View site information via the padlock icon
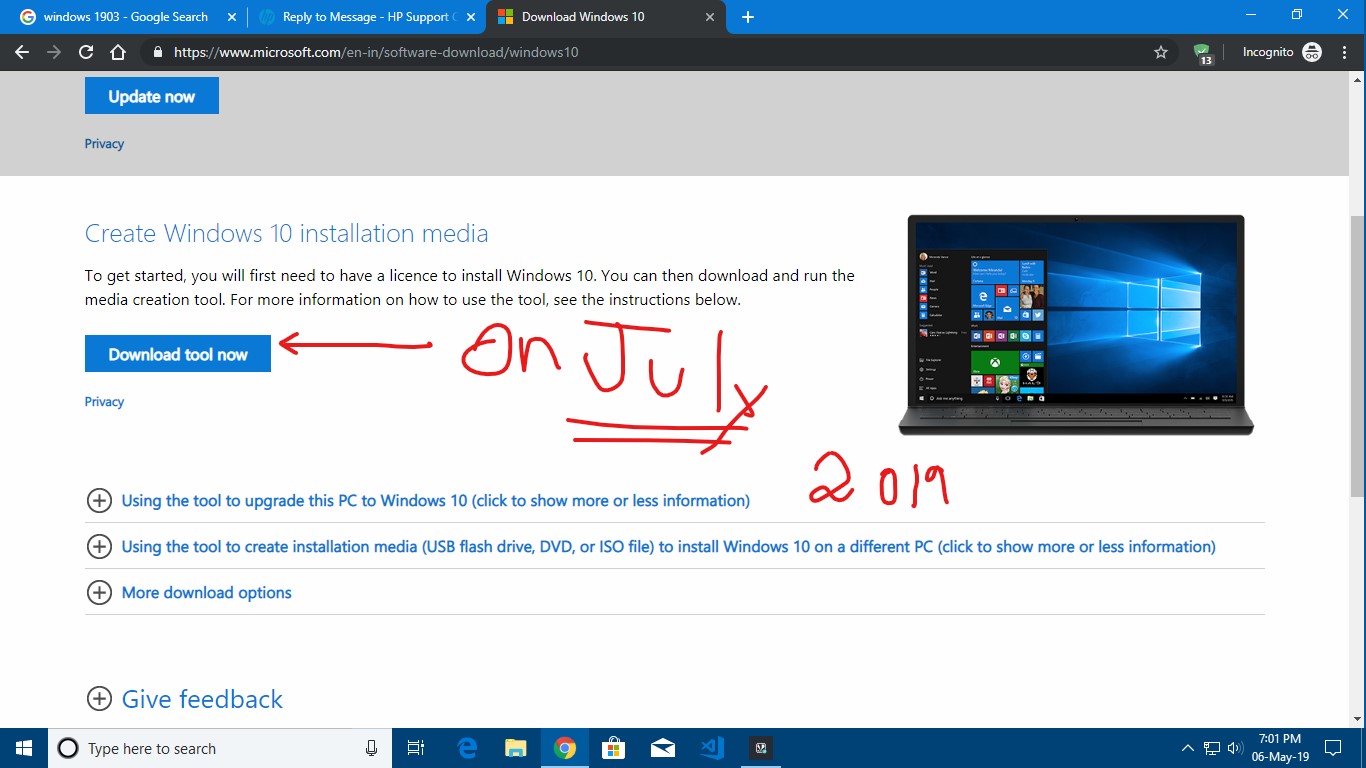The height and width of the screenshot is (768, 1366). 157,52
